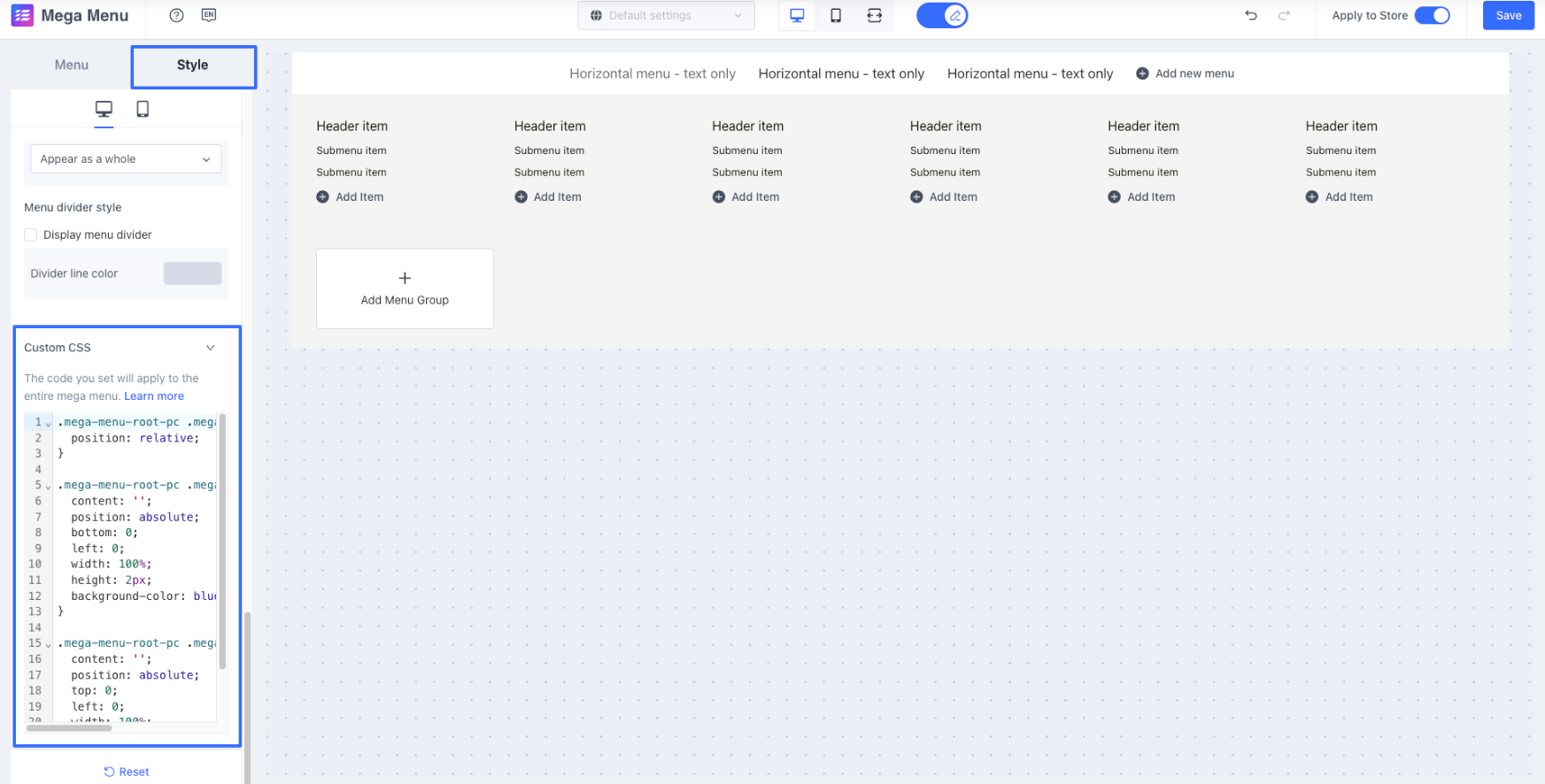Switch to desktop preview in top toolbar
Viewport: 1545px width, 784px height.
point(797,15)
